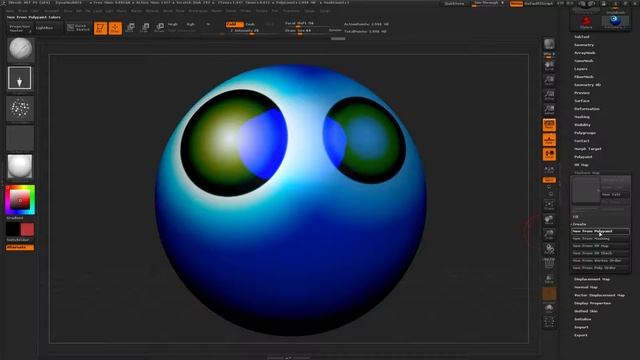
Task: Toggle the Menus button
Action: (516, 4)
